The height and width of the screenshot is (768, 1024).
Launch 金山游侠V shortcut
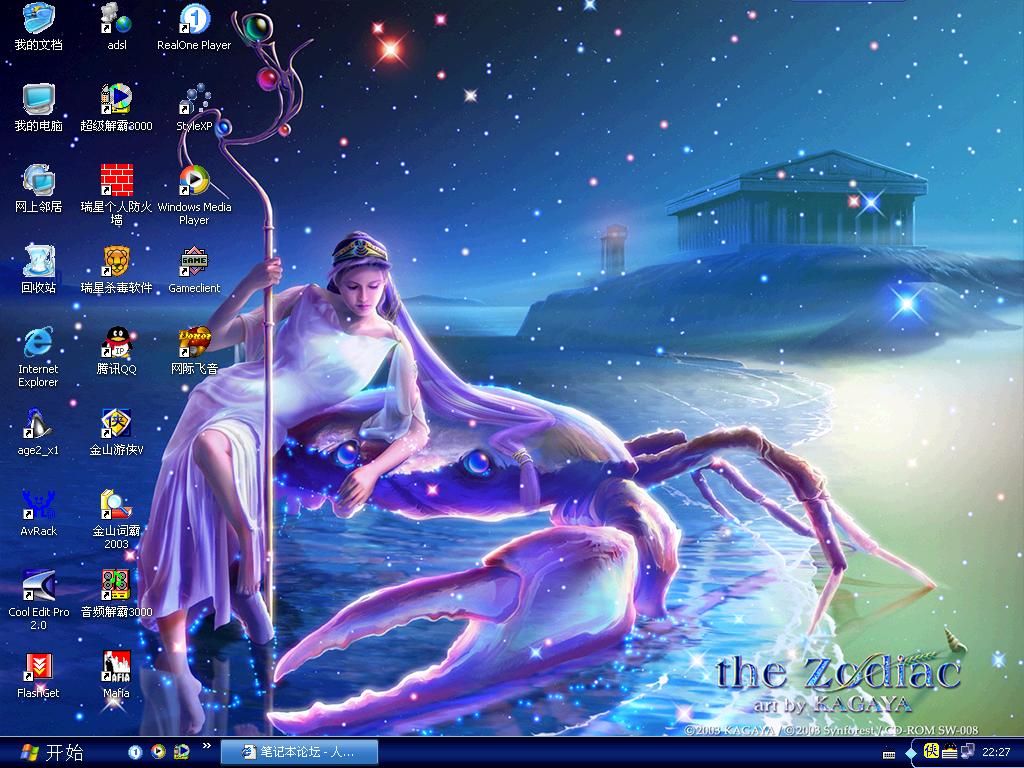click(x=116, y=432)
